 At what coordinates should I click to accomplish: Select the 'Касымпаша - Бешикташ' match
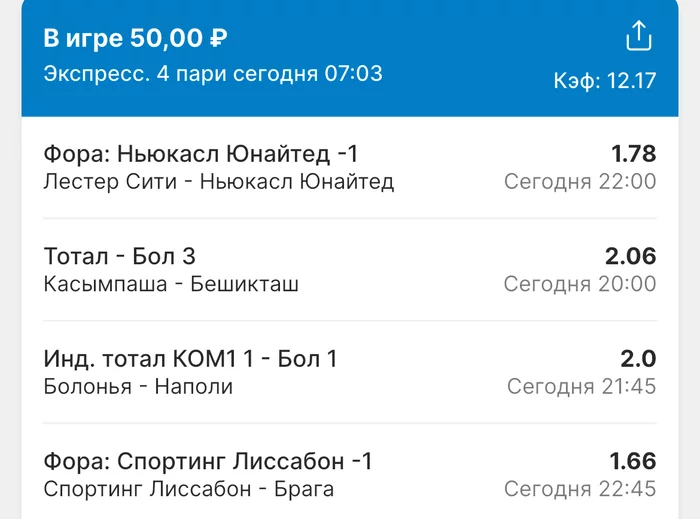point(171,284)
